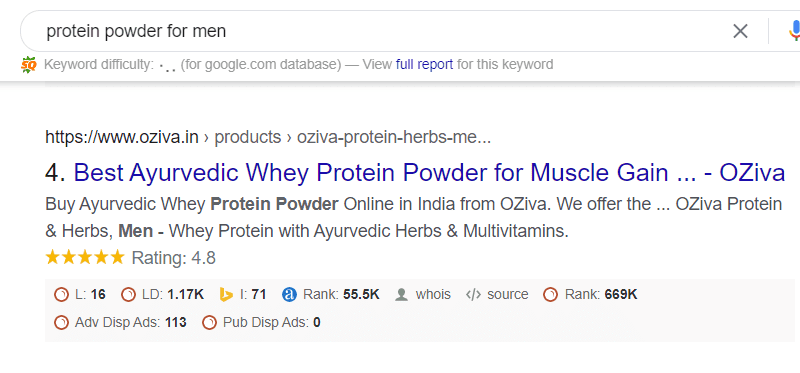Viewport: 800px width, 373px height.
Task: Click the Adv Disp Ads circle icon
Action: click(x=61, y=322)
